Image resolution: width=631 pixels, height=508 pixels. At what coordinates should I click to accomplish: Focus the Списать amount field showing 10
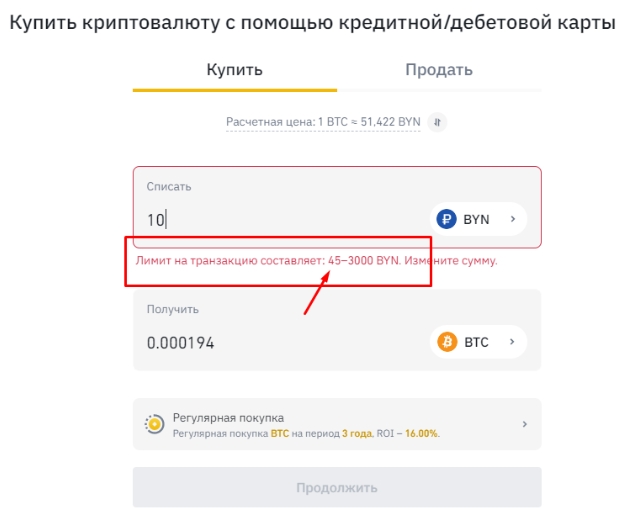(280, 219)
